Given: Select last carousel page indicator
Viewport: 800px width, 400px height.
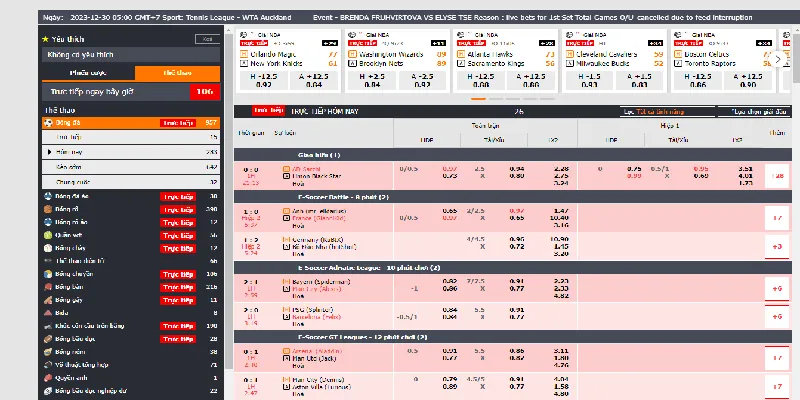Looking at the screenshot, I should click(x=547, y=99).
